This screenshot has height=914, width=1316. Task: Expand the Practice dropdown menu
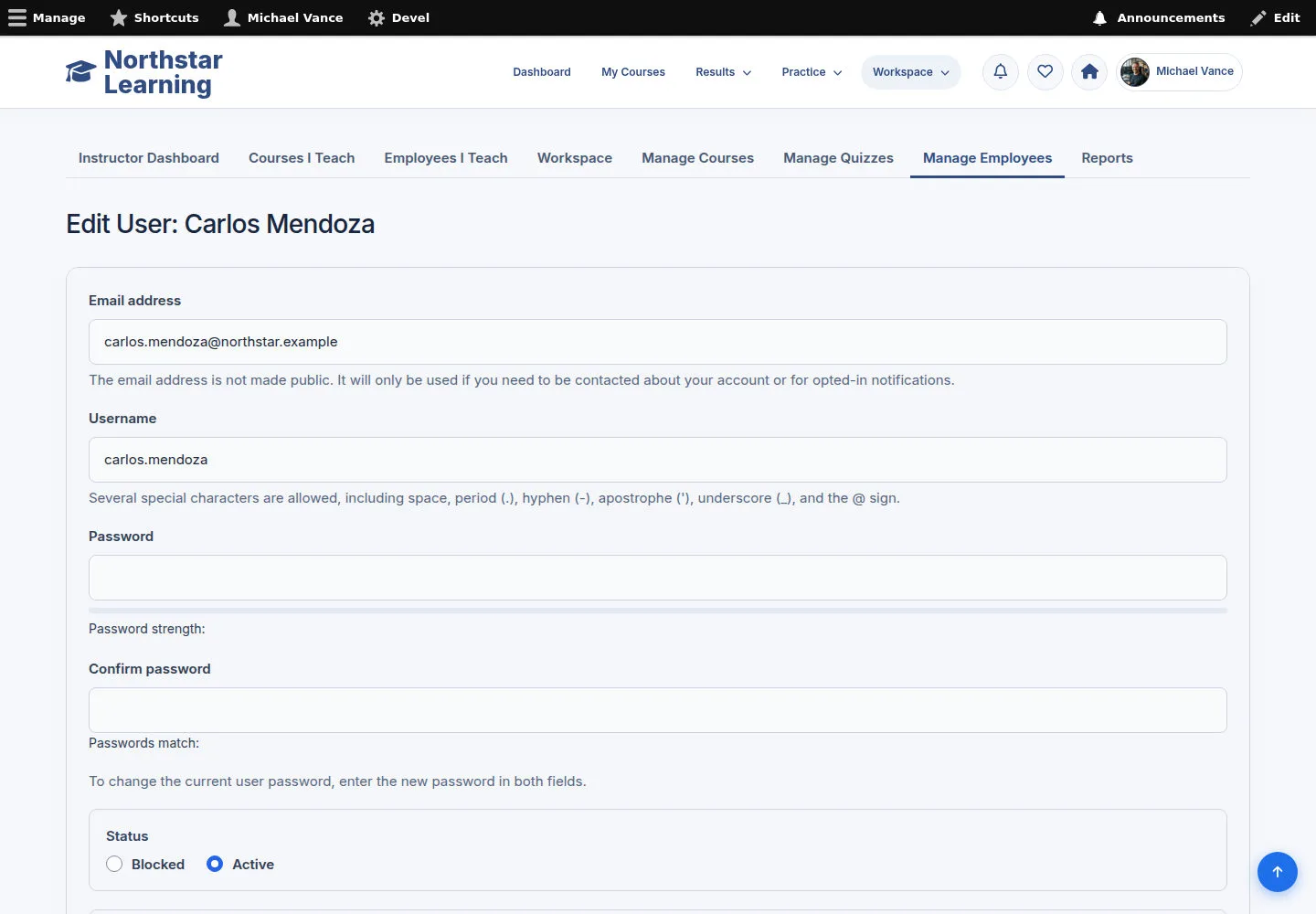[812, 72]
